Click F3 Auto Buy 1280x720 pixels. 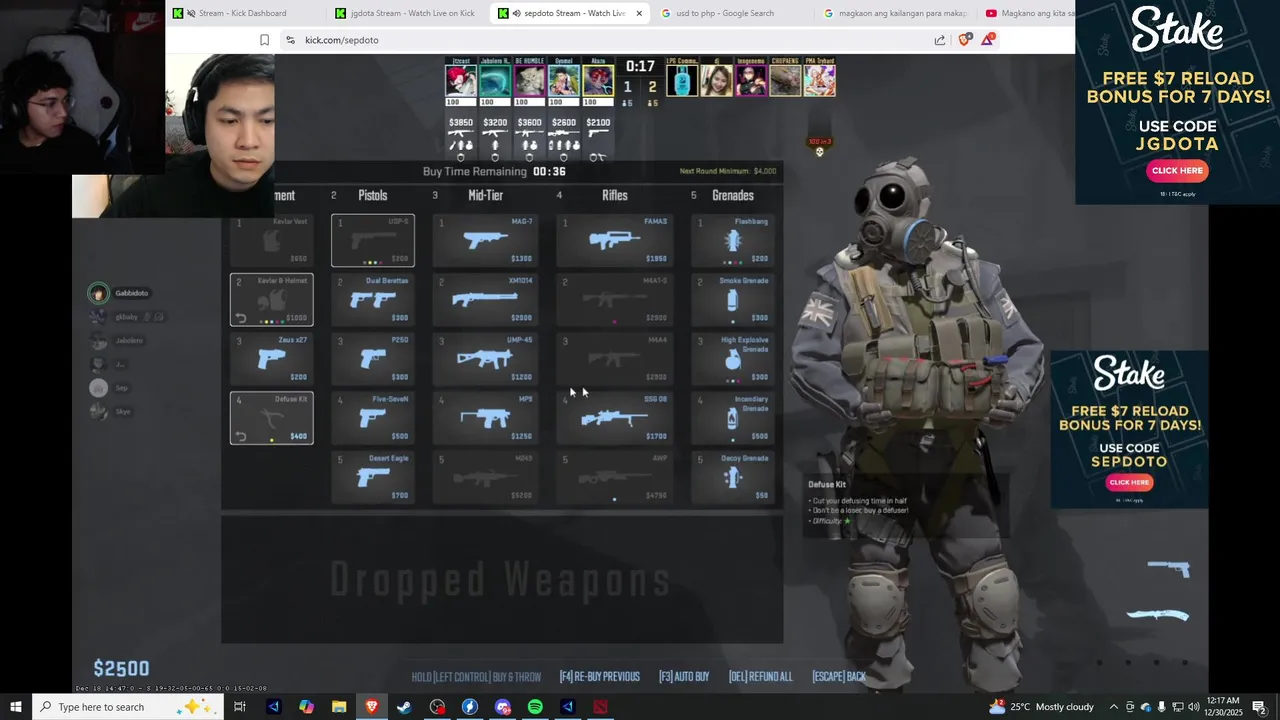(x=684, y=677)
